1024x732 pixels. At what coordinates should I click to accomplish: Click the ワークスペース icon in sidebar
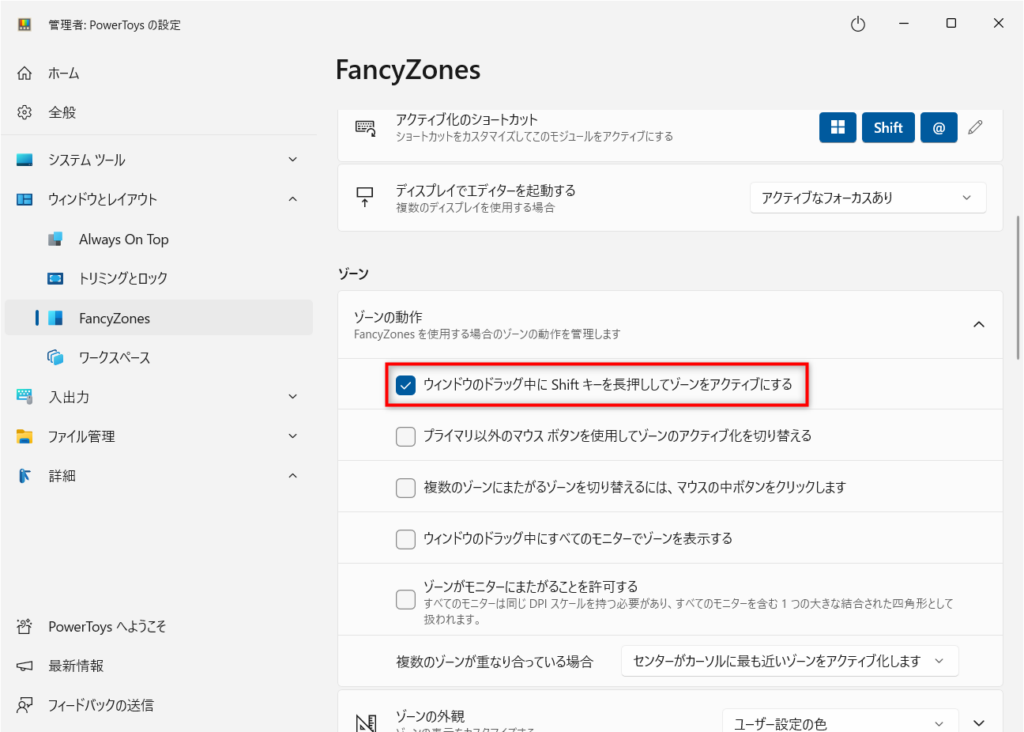[56, 357]
